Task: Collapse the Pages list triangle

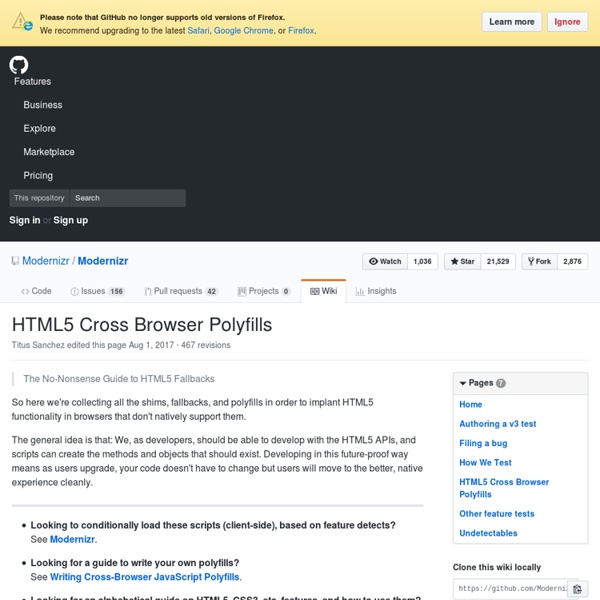Action: point(463,383)
